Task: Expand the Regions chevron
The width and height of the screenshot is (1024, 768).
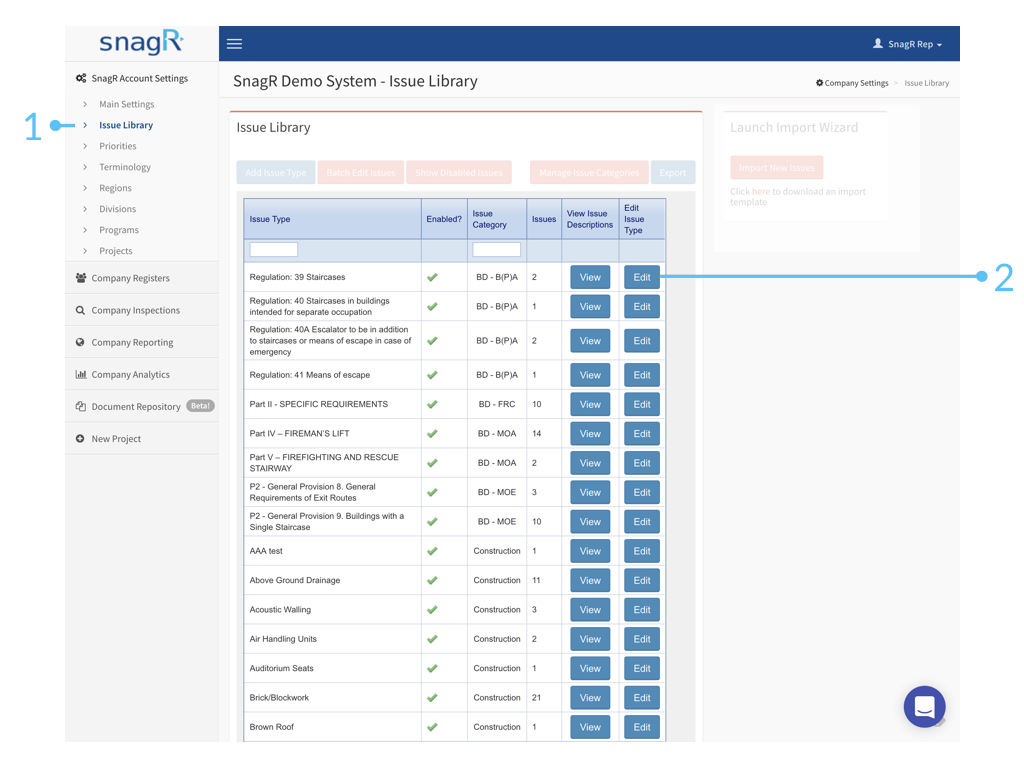Action: pos(85,188)
